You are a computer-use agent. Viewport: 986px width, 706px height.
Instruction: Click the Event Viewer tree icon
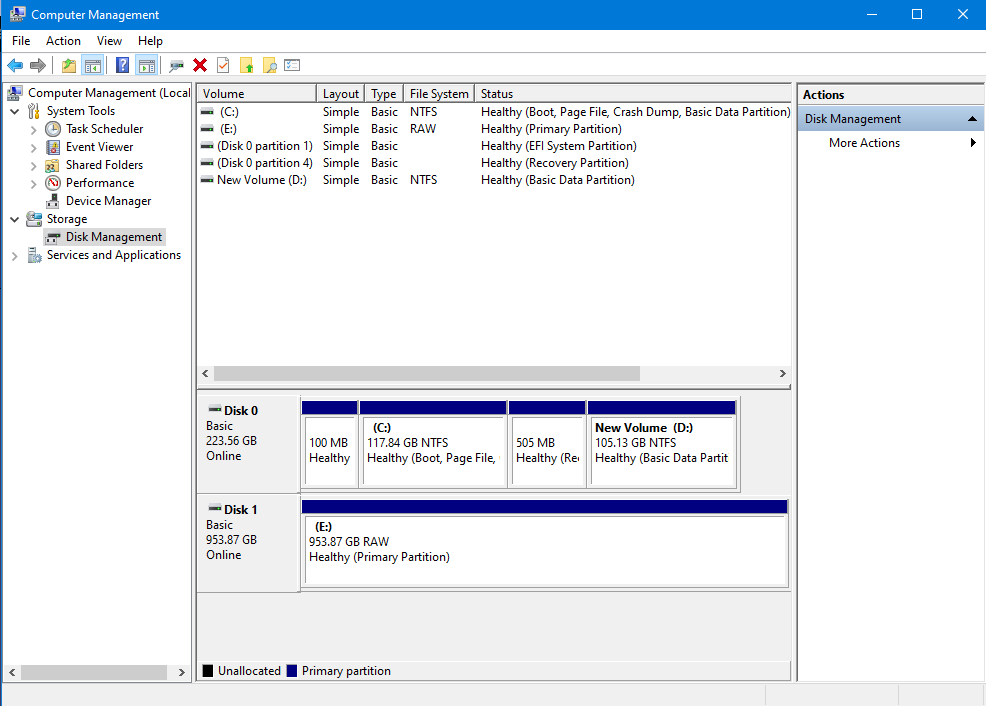[x=53, y=147]
